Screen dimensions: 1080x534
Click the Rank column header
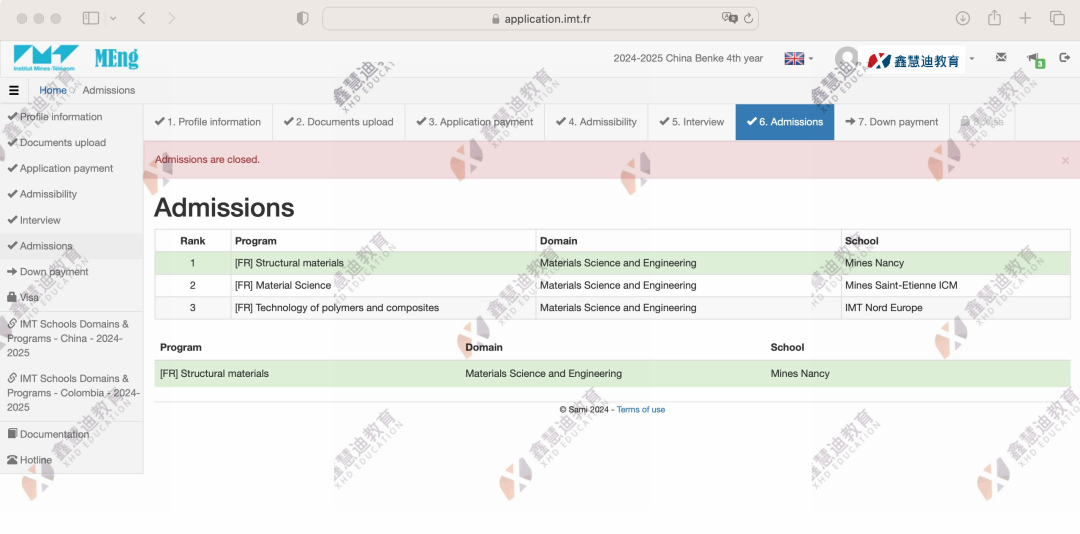tap(193, 241)
